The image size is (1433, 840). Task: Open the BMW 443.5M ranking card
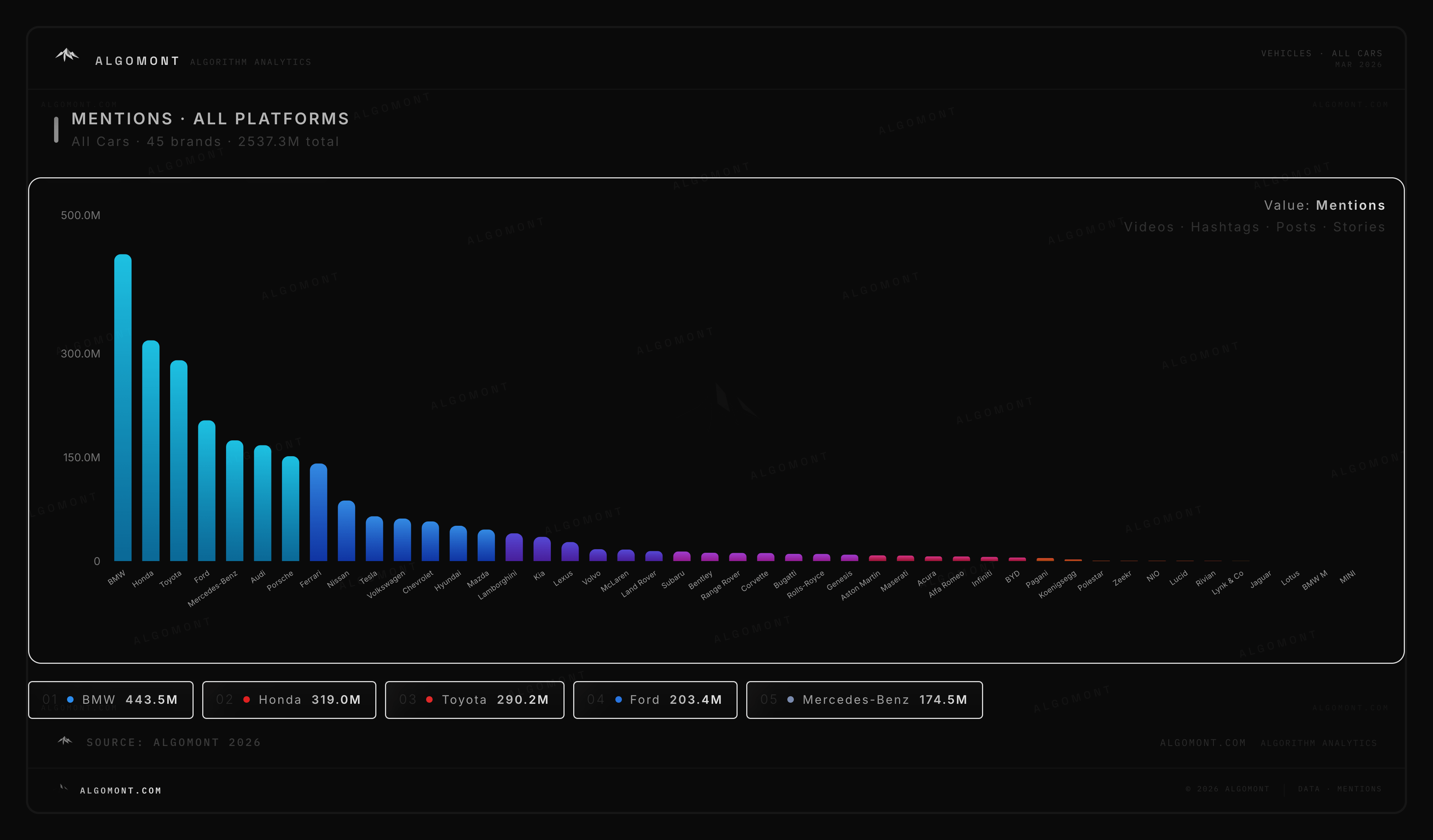point(111,699)
